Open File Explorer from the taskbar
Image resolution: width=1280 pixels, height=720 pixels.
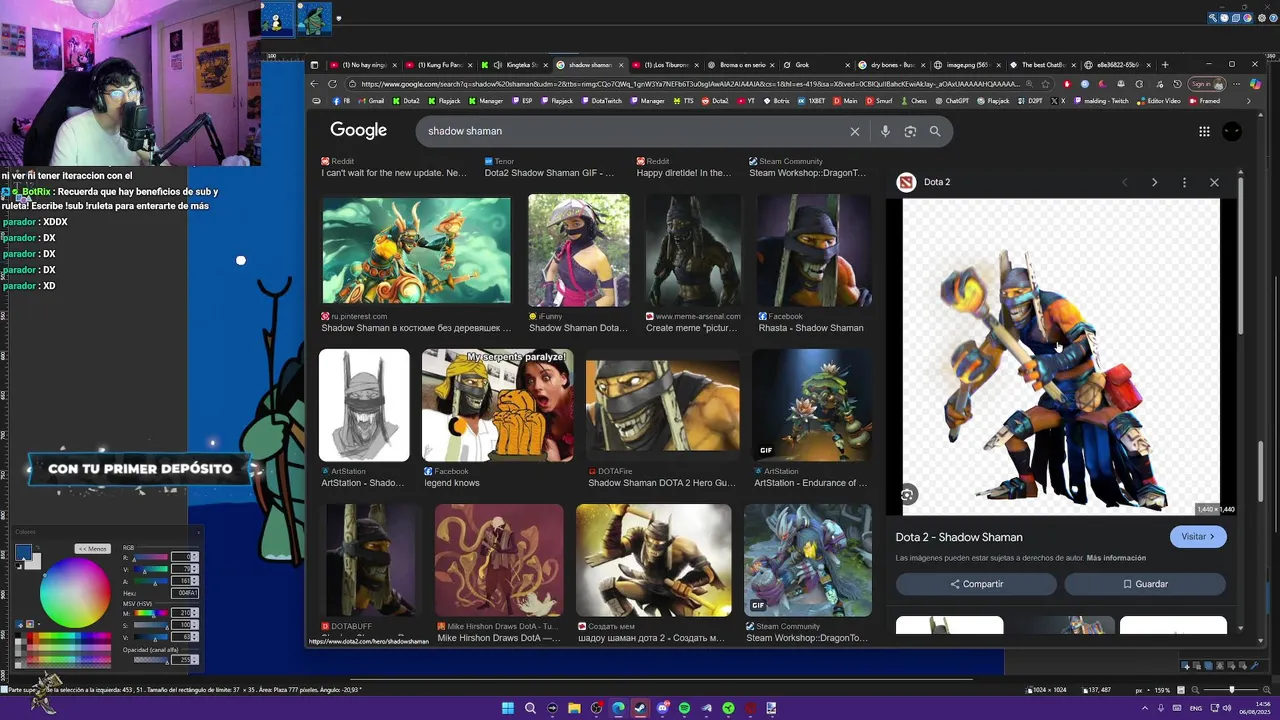(x=574, y=708)
